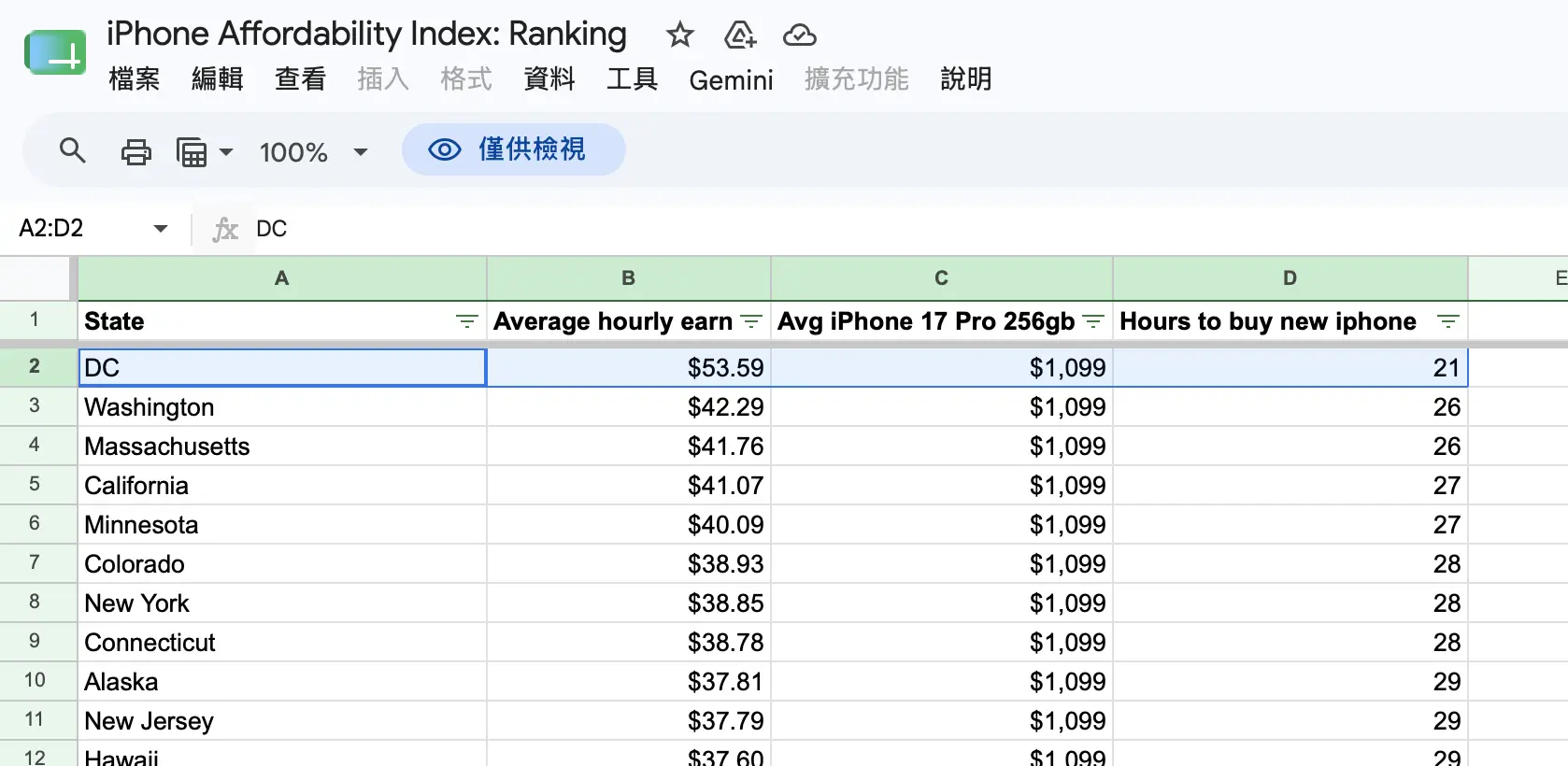
Task: Open the 說明 menu
Action: point(966,79)
